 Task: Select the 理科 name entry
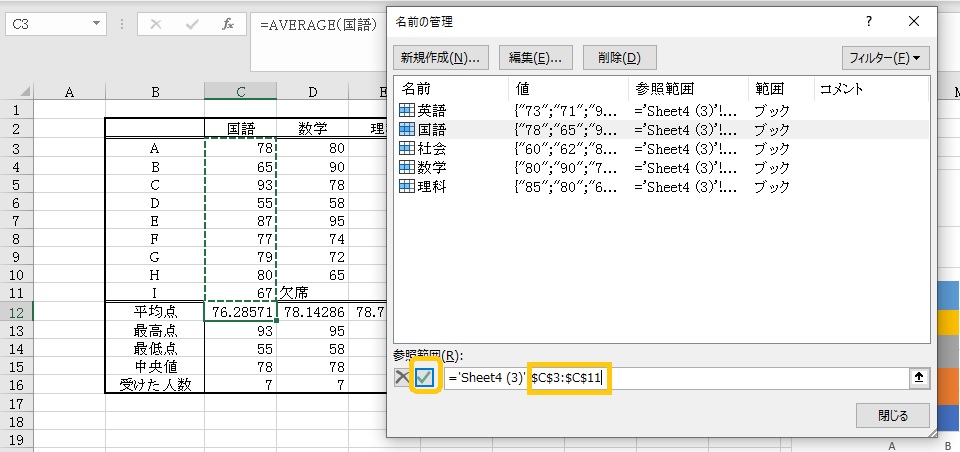pyautogui.click(x=432, y=186)
